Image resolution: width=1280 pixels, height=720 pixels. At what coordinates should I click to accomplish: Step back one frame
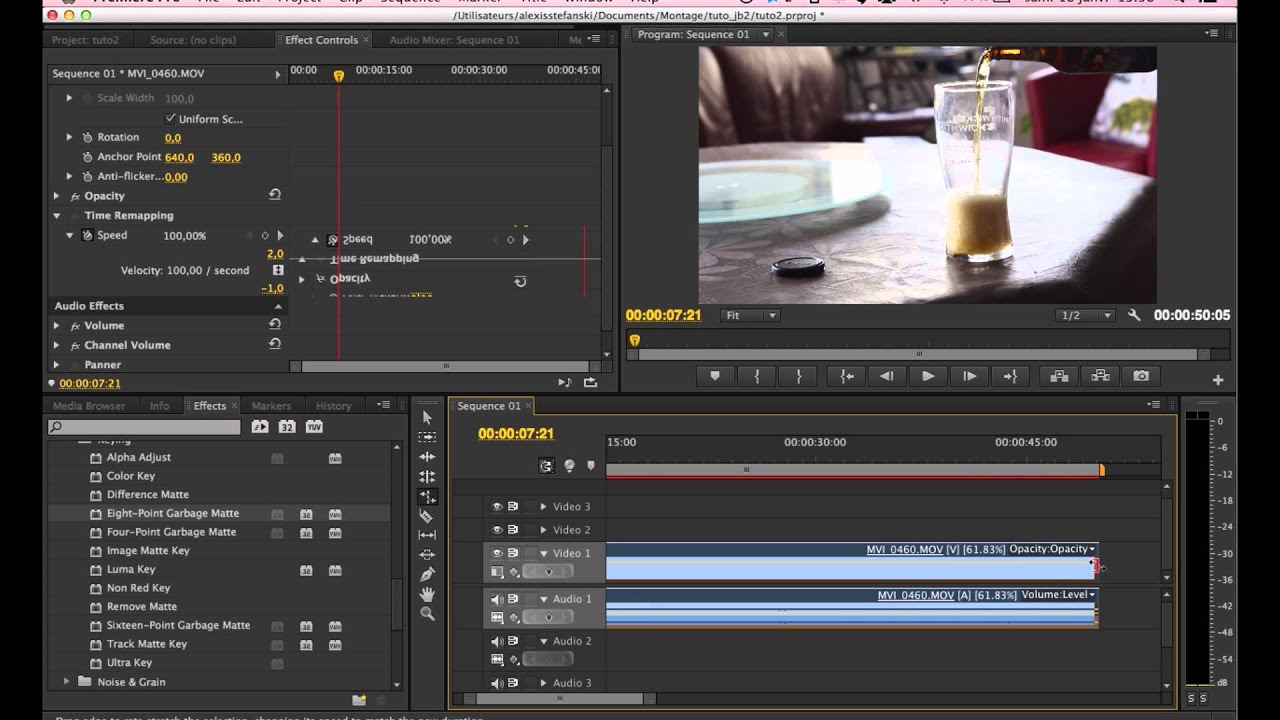[x=887, y=376]
